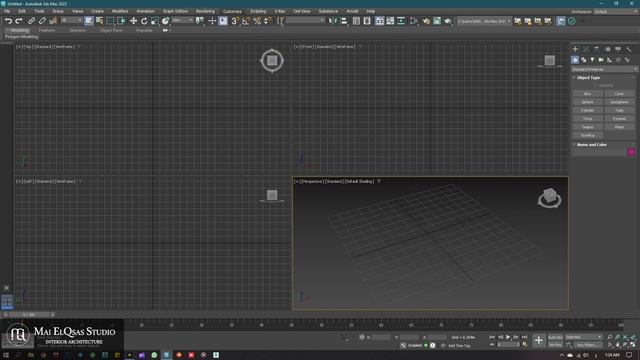Viewport: 640px width, 360px height.
Task: Click the Unlink Selection icon
Action: click(42, 21)
